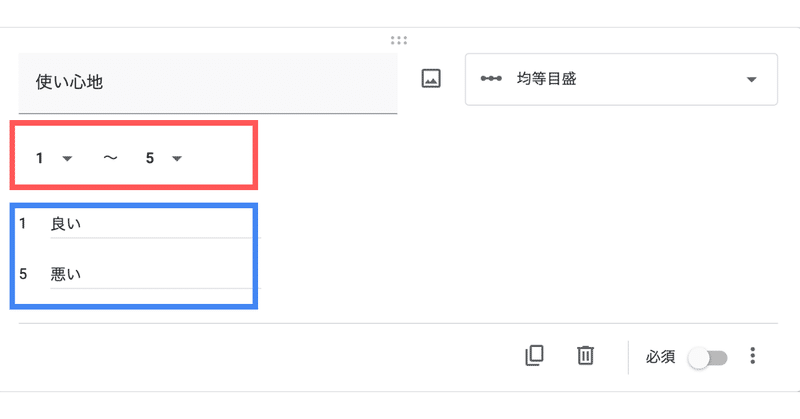Click the label field containing 悪い
This screenshot has width=800, height=419.
[x=155, y=275]
